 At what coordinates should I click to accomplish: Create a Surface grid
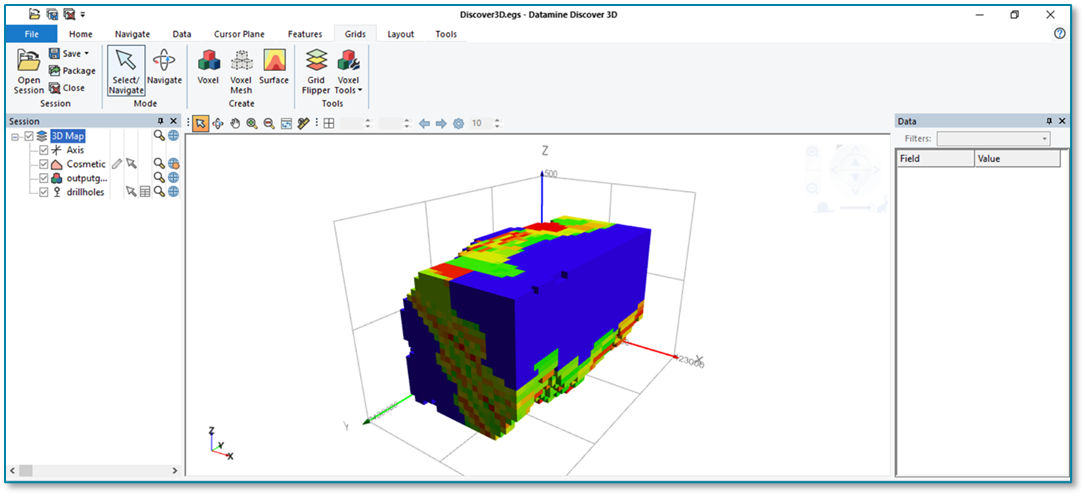coord(274,68)
